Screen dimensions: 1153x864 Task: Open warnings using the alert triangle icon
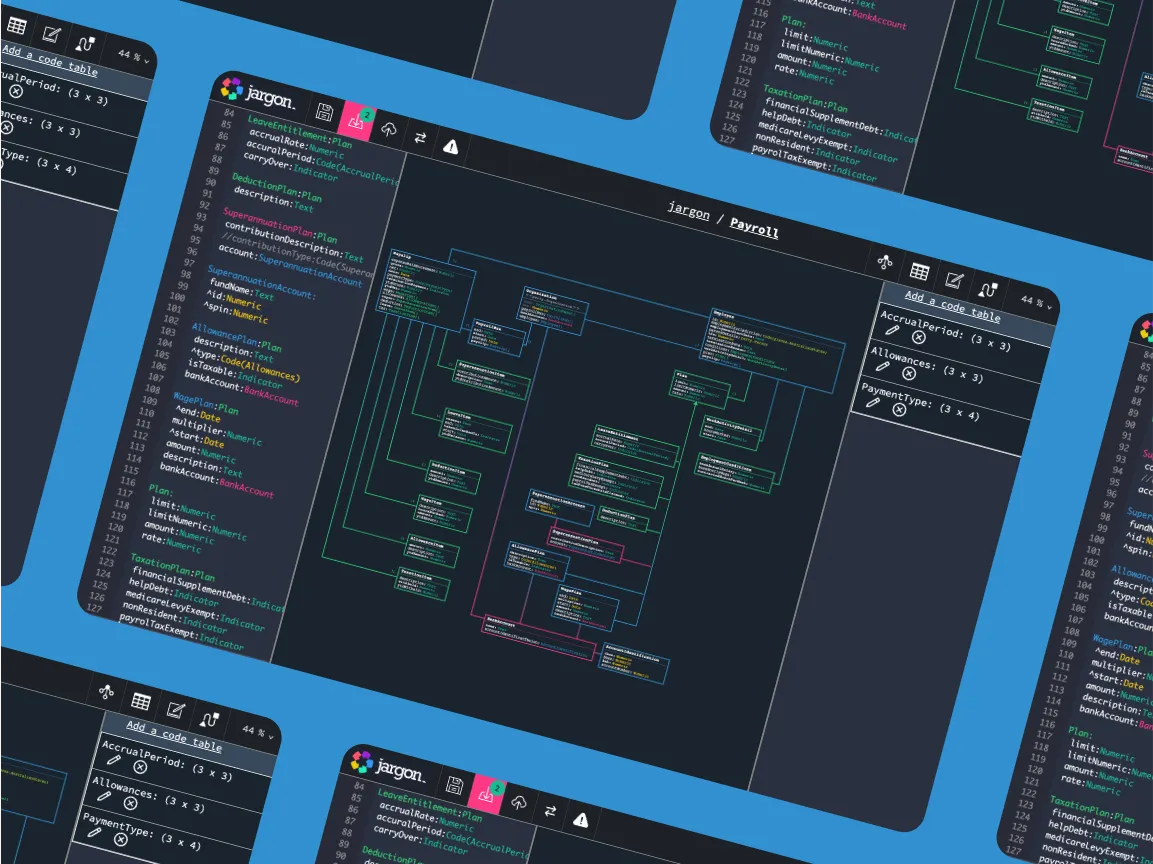[x=451, y=146]
